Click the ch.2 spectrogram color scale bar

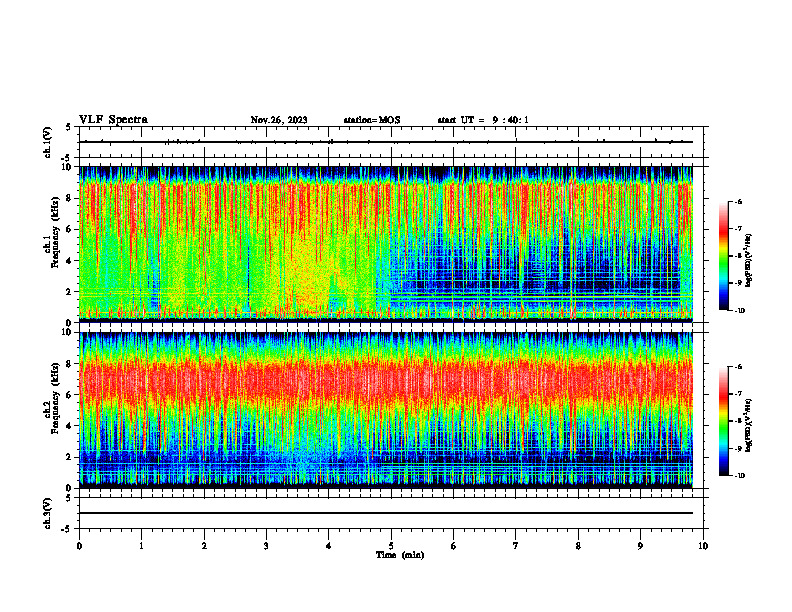click(x=723, y=421)
